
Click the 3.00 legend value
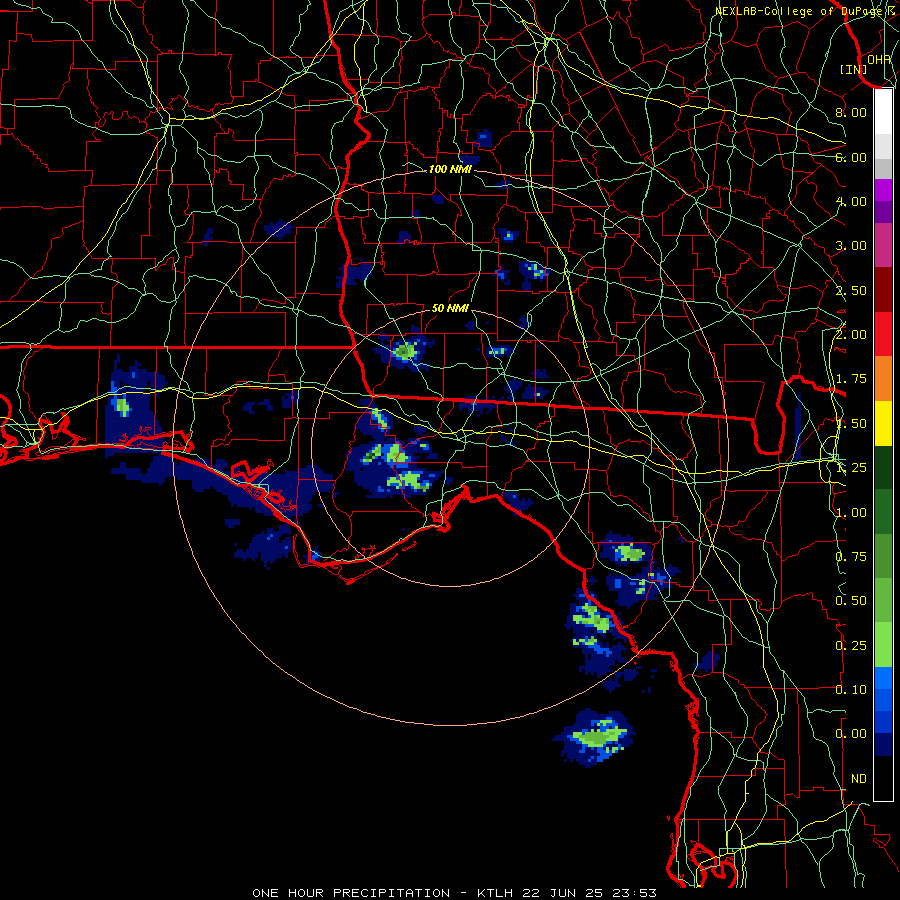[851, 246]
